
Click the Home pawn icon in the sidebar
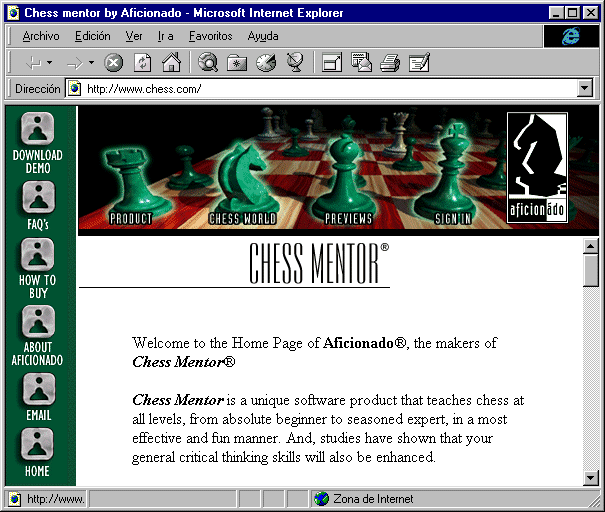[37, 444]
